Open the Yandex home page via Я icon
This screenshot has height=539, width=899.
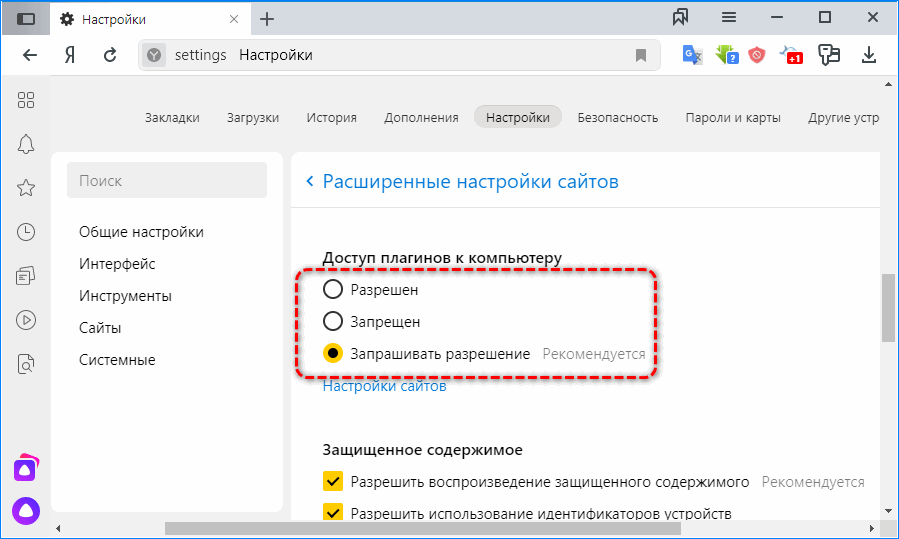click(70, 55)
